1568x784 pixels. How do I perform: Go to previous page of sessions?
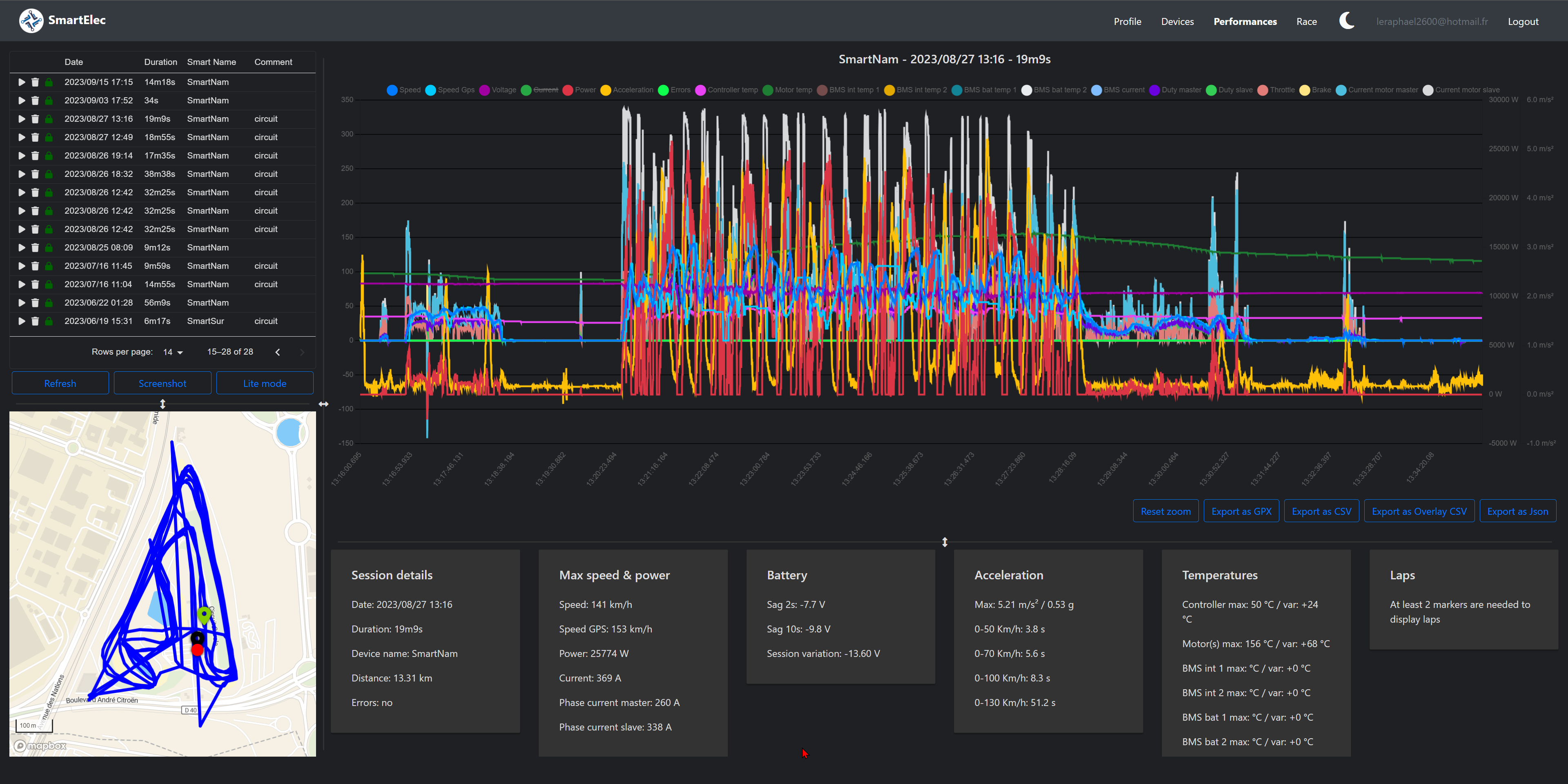[x=278, y=352]
